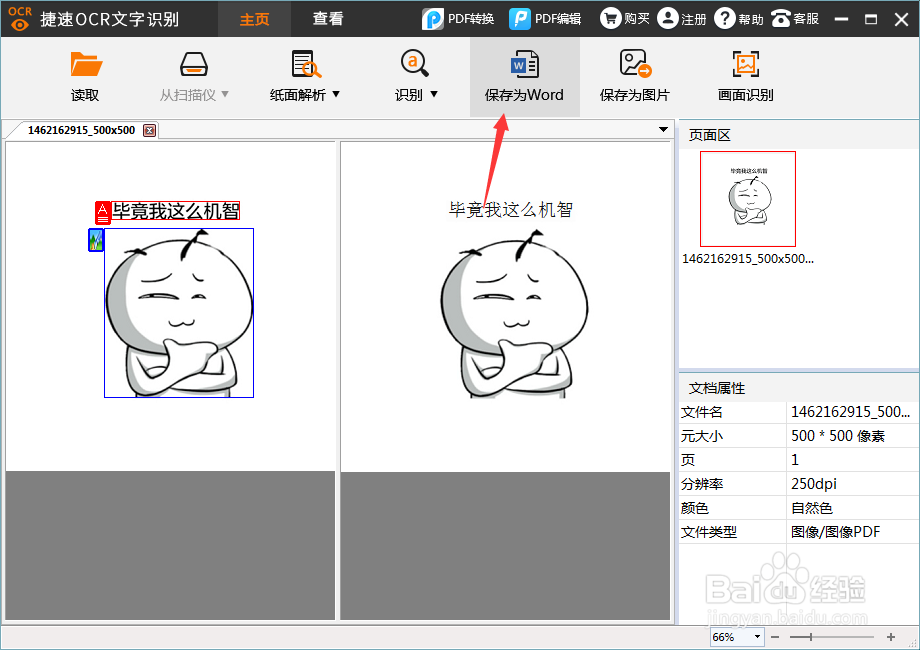Switch to the 主页 tab
This screenshot has width=920, height=650.
point(254,18)
